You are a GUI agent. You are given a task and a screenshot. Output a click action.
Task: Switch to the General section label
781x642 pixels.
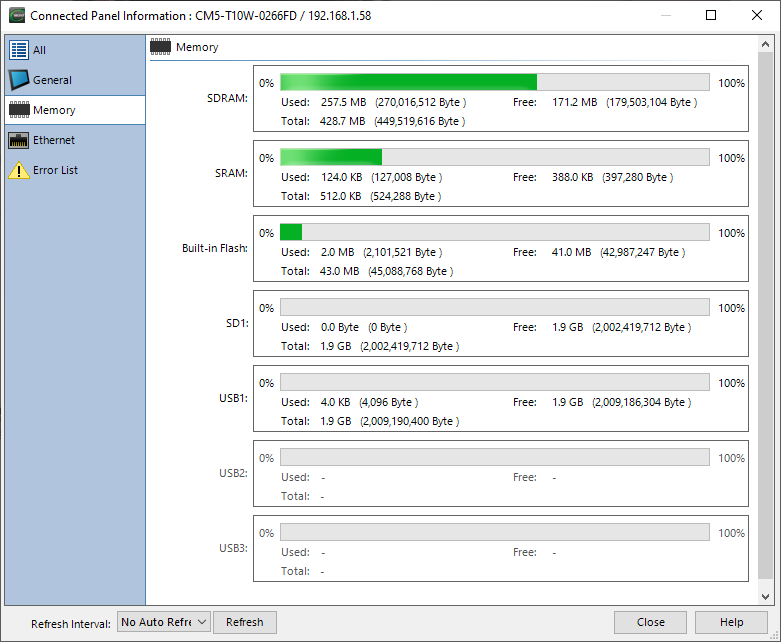point(52,80)
